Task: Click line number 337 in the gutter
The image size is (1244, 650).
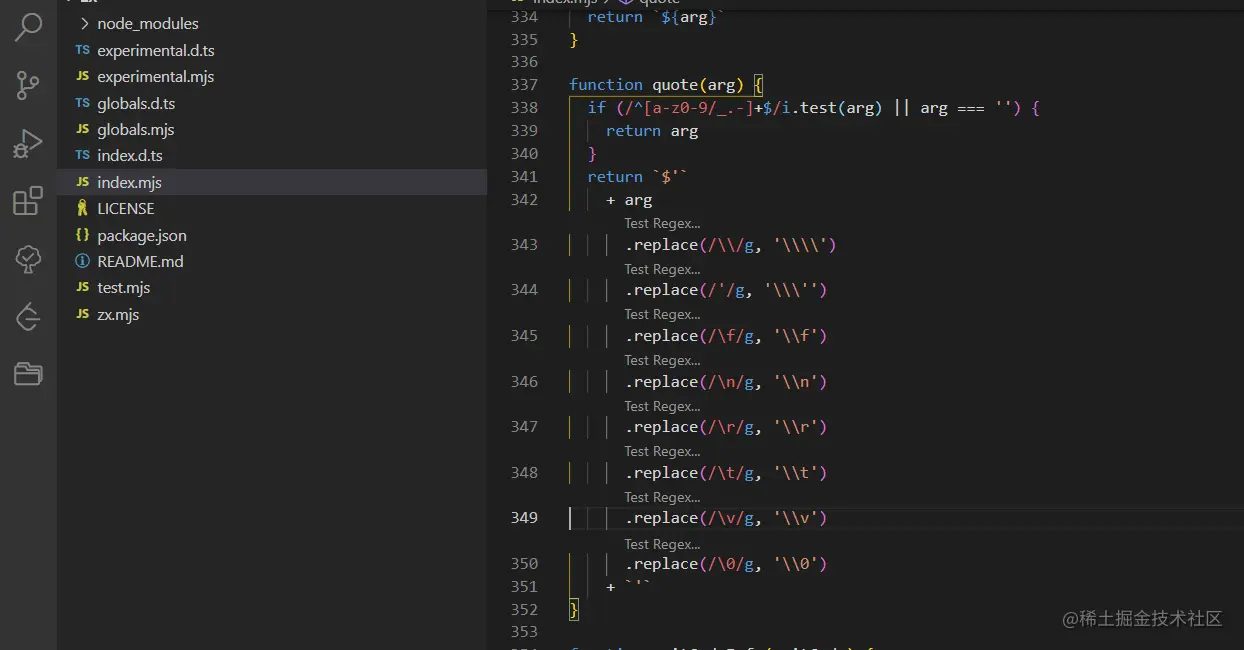Action: coord(524,84)
